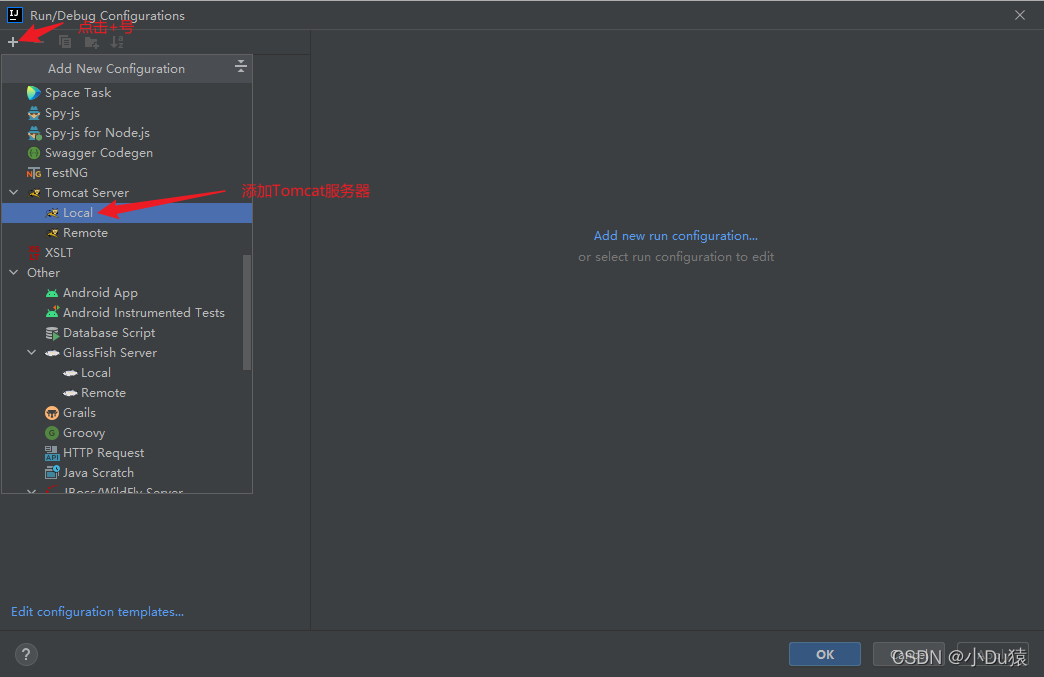Click the Tomcat Server cat icon
Viewport: 1044px width, 677px height.
[35, 193]
